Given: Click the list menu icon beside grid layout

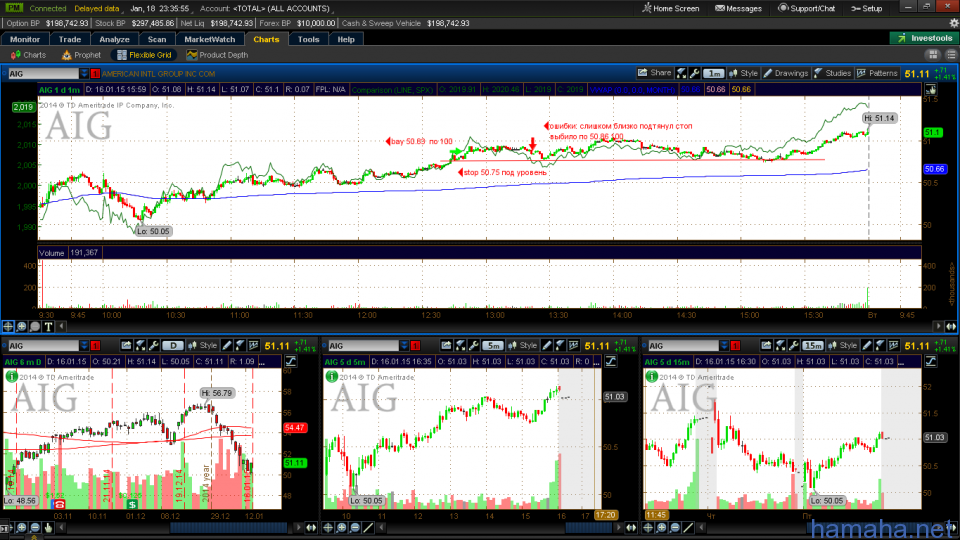Looking at the screenshot, I should point(951,55).
